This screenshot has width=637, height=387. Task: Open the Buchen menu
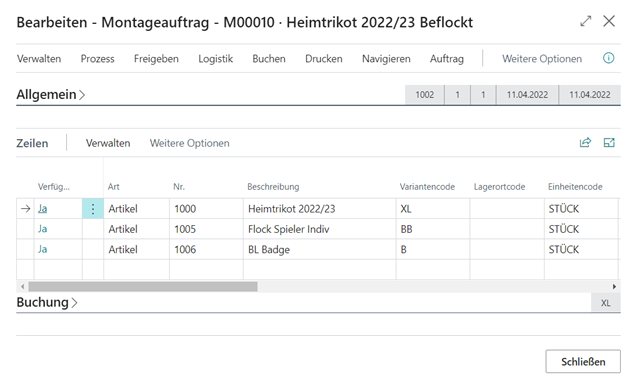(x=269, y=59)
